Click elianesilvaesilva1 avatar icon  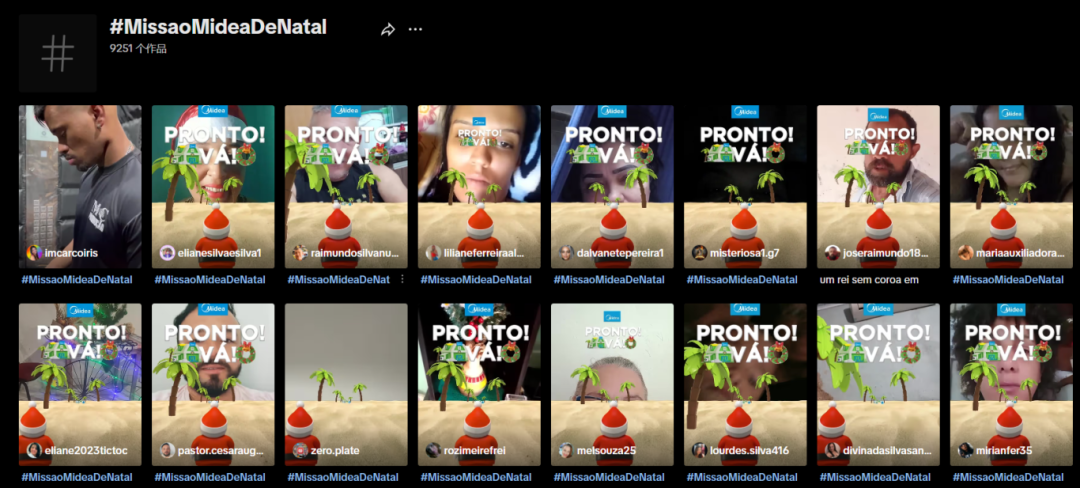(x=167, y=253)
